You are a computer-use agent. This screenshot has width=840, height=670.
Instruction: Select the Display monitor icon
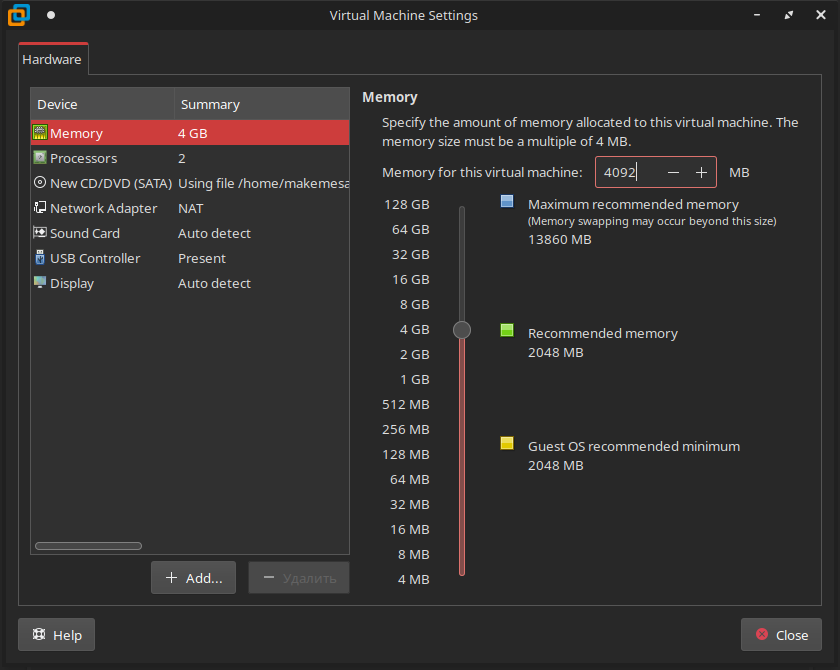[x=40, y=283]
